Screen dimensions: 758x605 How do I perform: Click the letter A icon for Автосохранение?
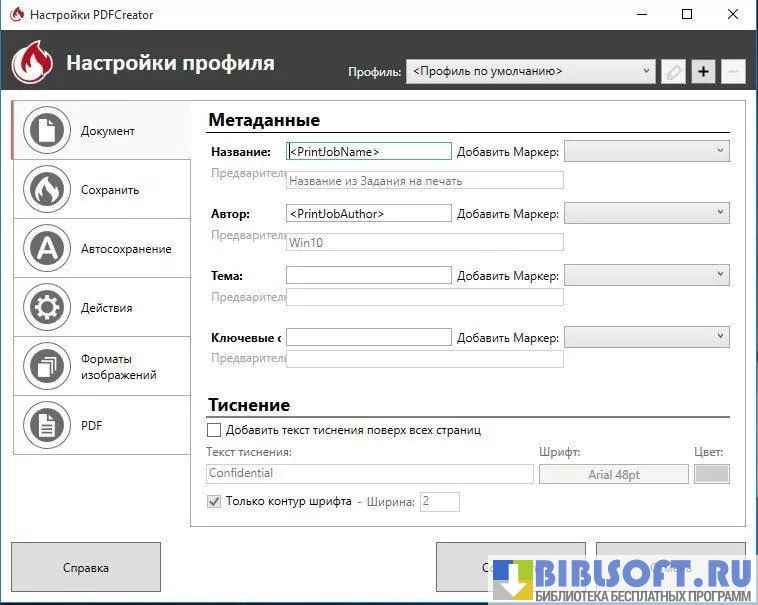[47, 249]
